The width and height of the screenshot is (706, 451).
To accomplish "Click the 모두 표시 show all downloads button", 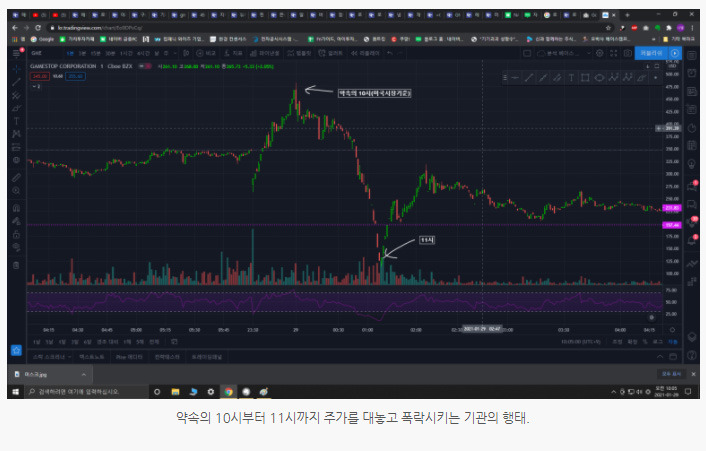I will [671, 374].
